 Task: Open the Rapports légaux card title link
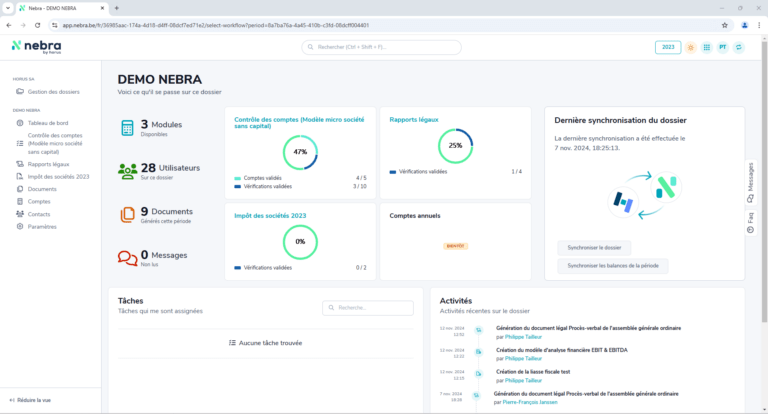pos(414,120)
